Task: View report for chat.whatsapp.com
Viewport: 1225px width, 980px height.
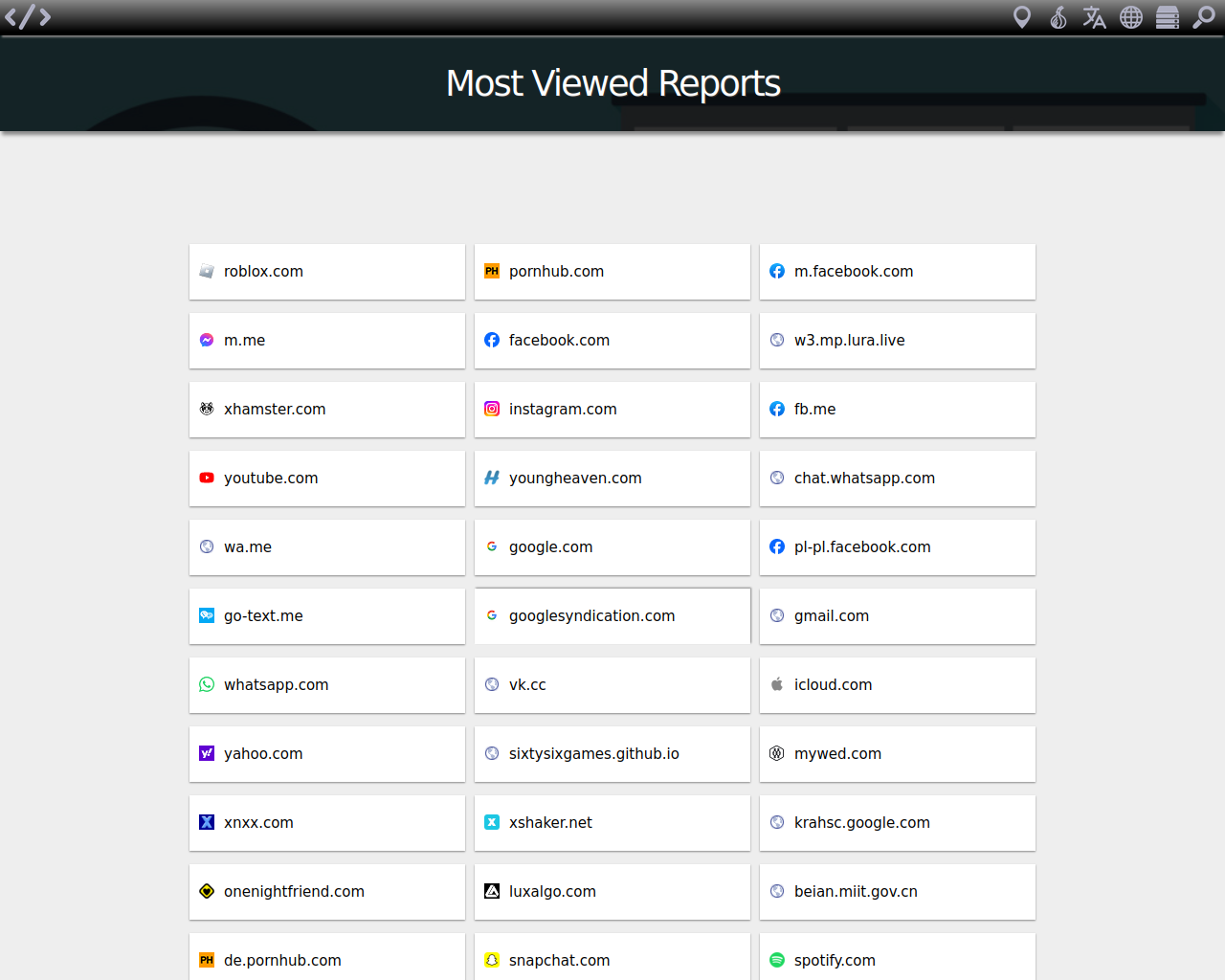Action: pyautogui.click(x=897, y=479)
